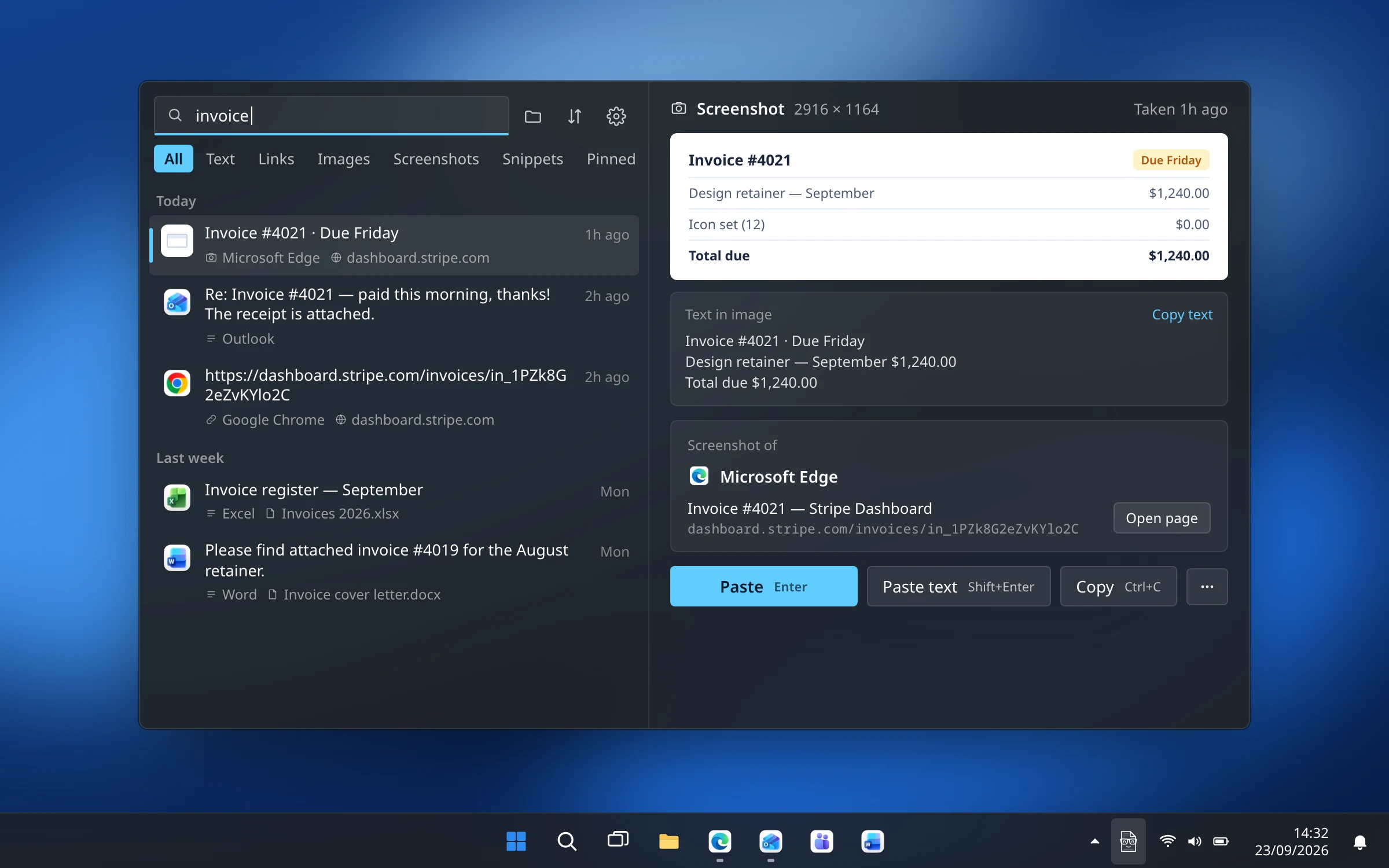Switch to the Pinned filter tab

[611, 159]
